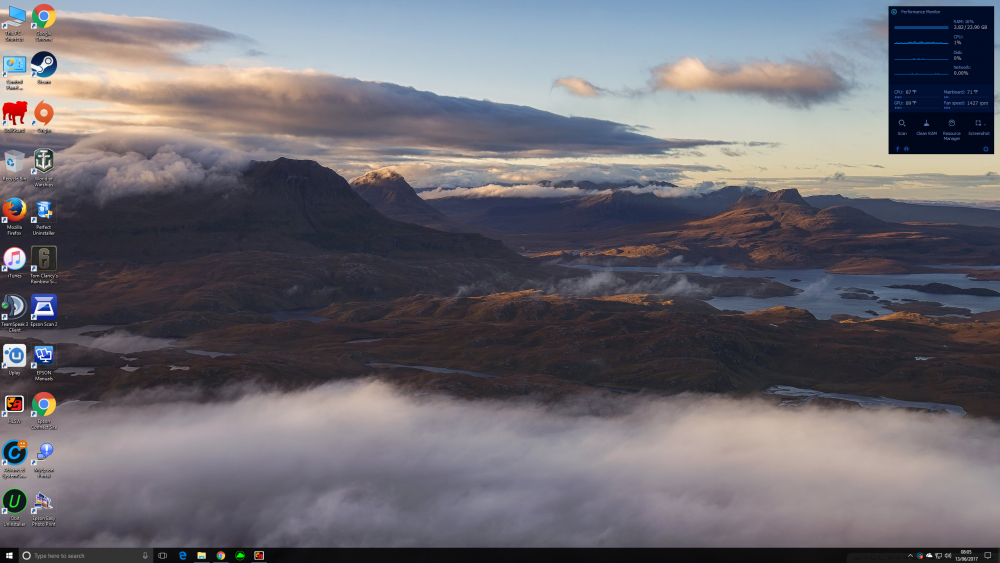Viewport: 1000px width, 563px height.
Task: Open Task View from the taskbar
Action: click(162, 555)
